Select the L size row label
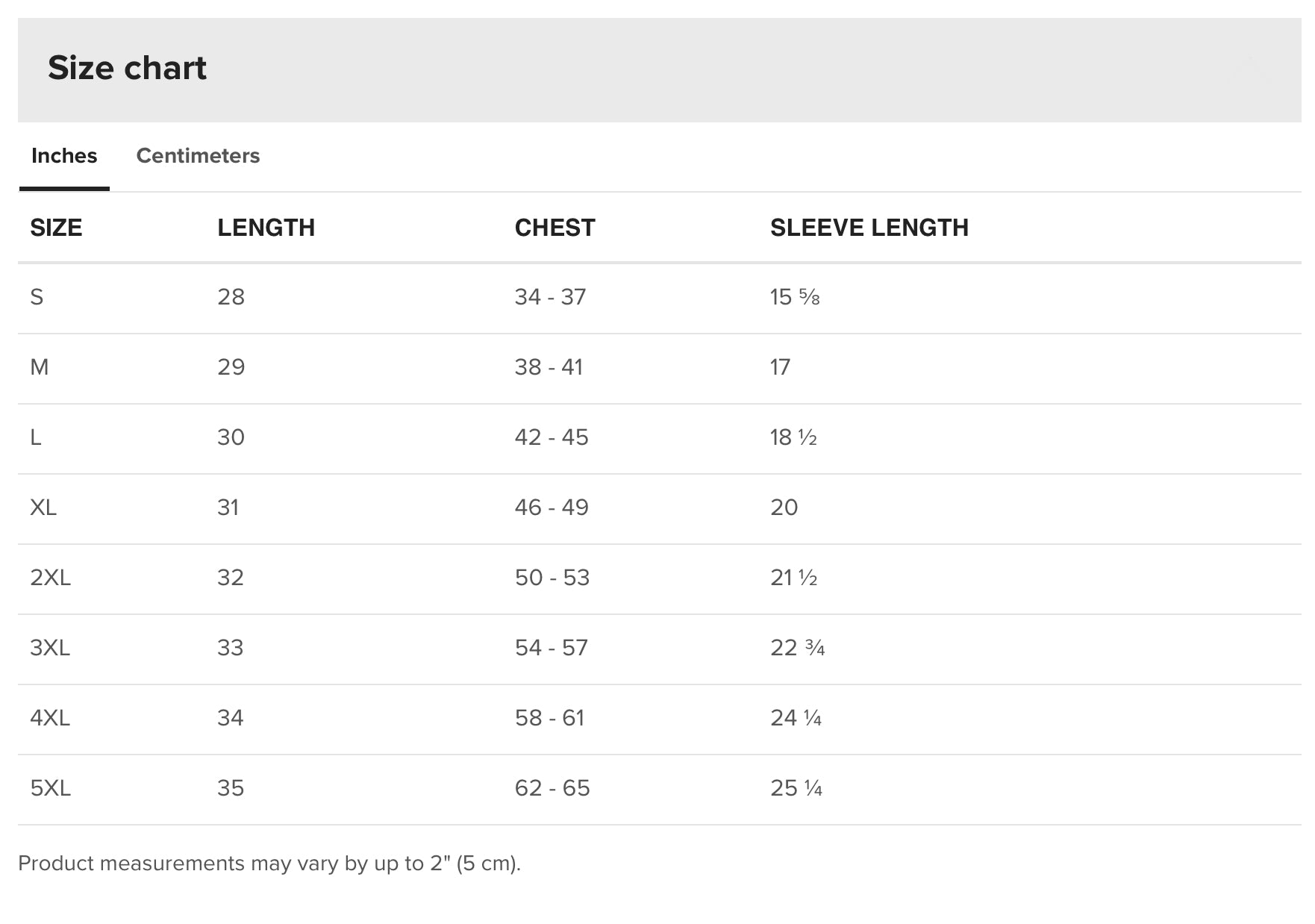 coord(35,437)
